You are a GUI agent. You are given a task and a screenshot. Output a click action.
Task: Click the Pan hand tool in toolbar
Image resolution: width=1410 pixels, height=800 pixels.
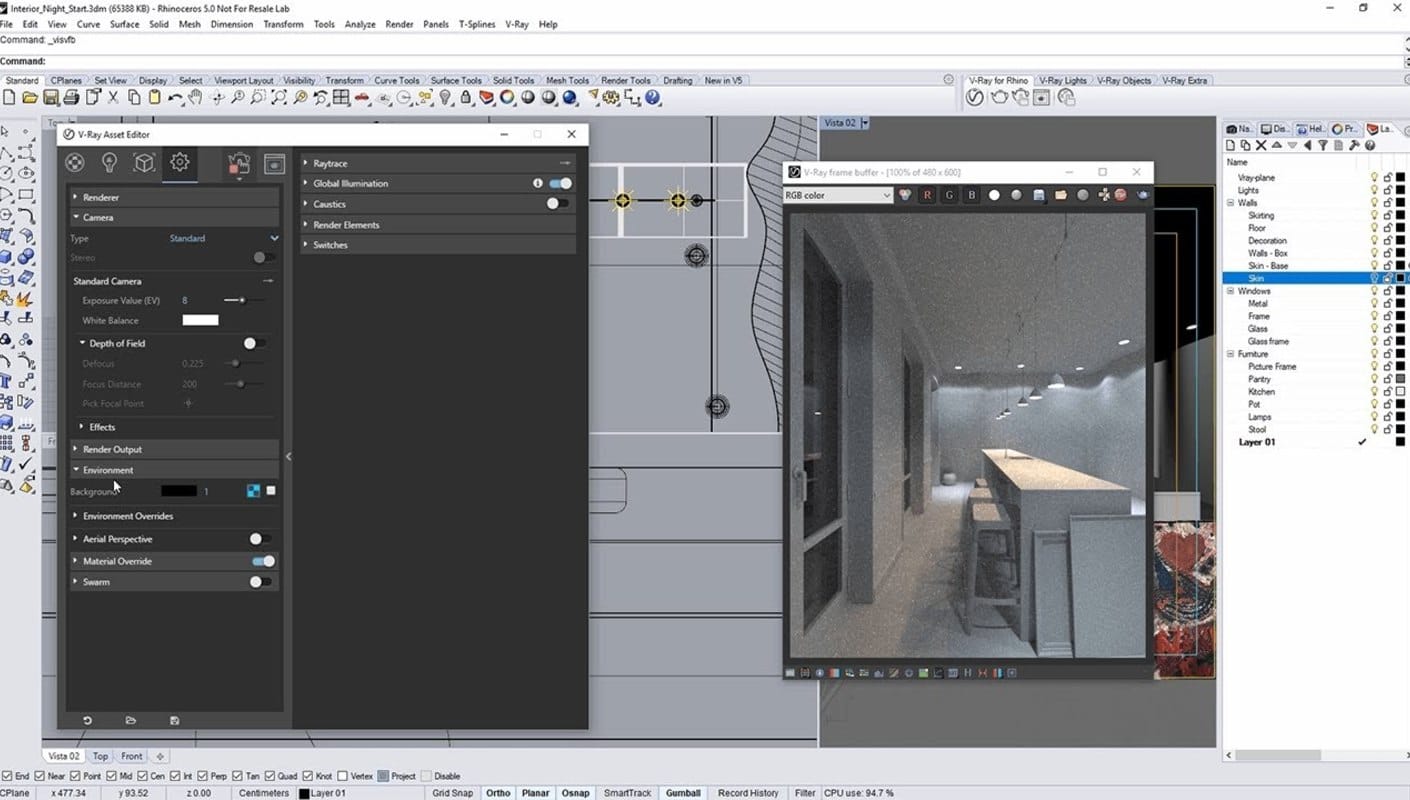coord(196,97)
